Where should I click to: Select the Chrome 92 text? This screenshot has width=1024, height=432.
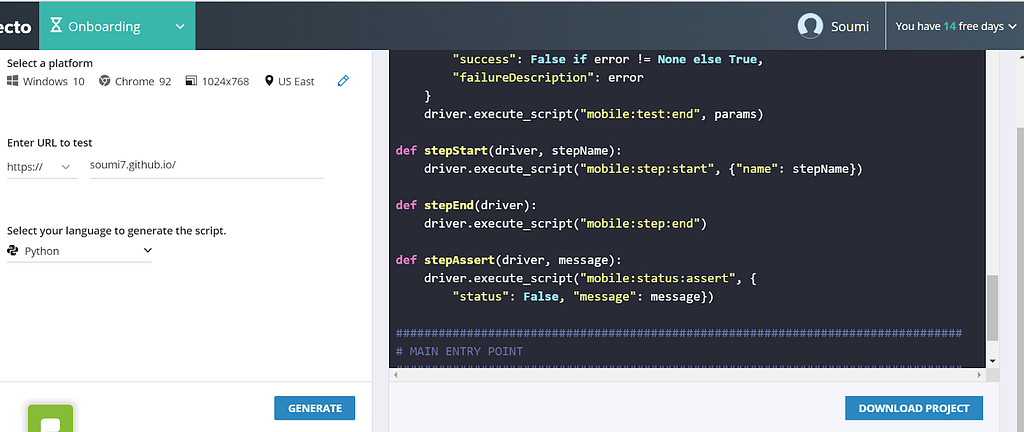[143, 82]
